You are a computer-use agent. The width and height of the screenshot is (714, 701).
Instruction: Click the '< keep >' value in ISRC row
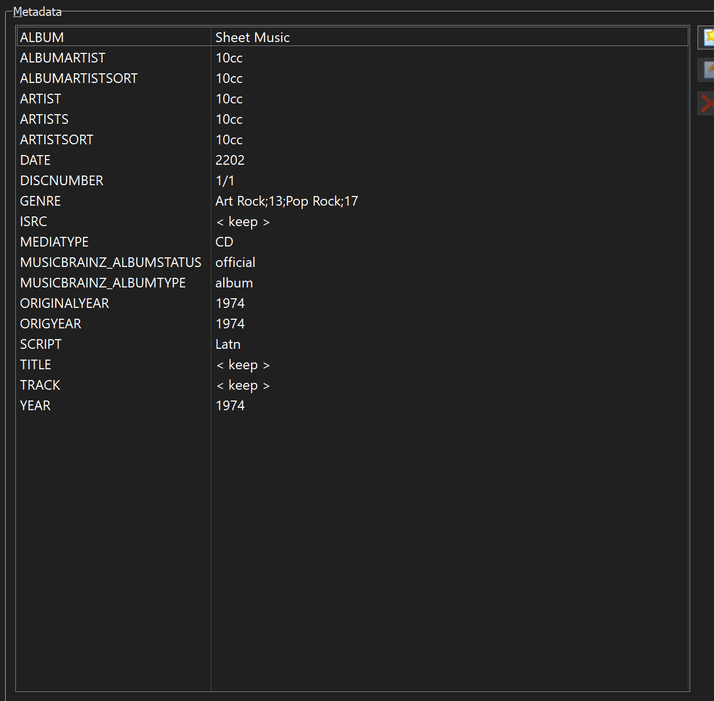[x=243, y=222]
